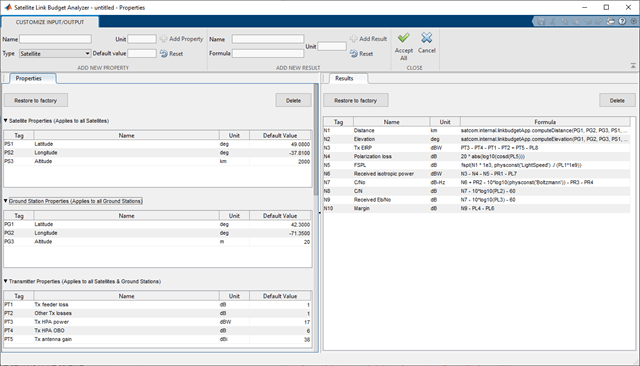Click the Add Property plus button
Viewport: 640px width, 366px height.
pos(182,39)
